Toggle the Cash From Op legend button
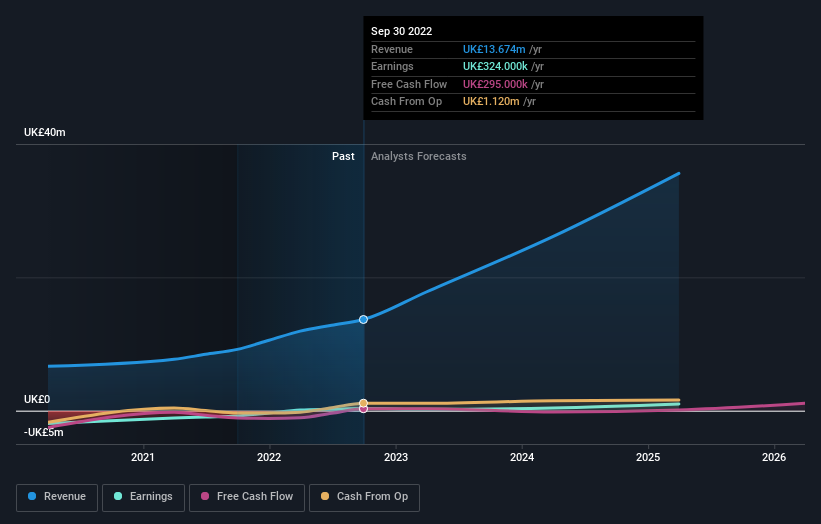 364,497
